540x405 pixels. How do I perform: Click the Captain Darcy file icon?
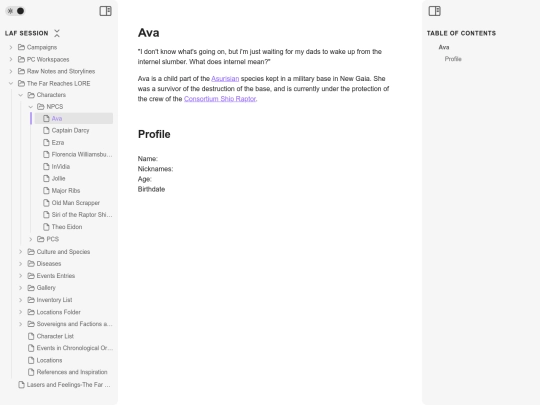point(46,131)
